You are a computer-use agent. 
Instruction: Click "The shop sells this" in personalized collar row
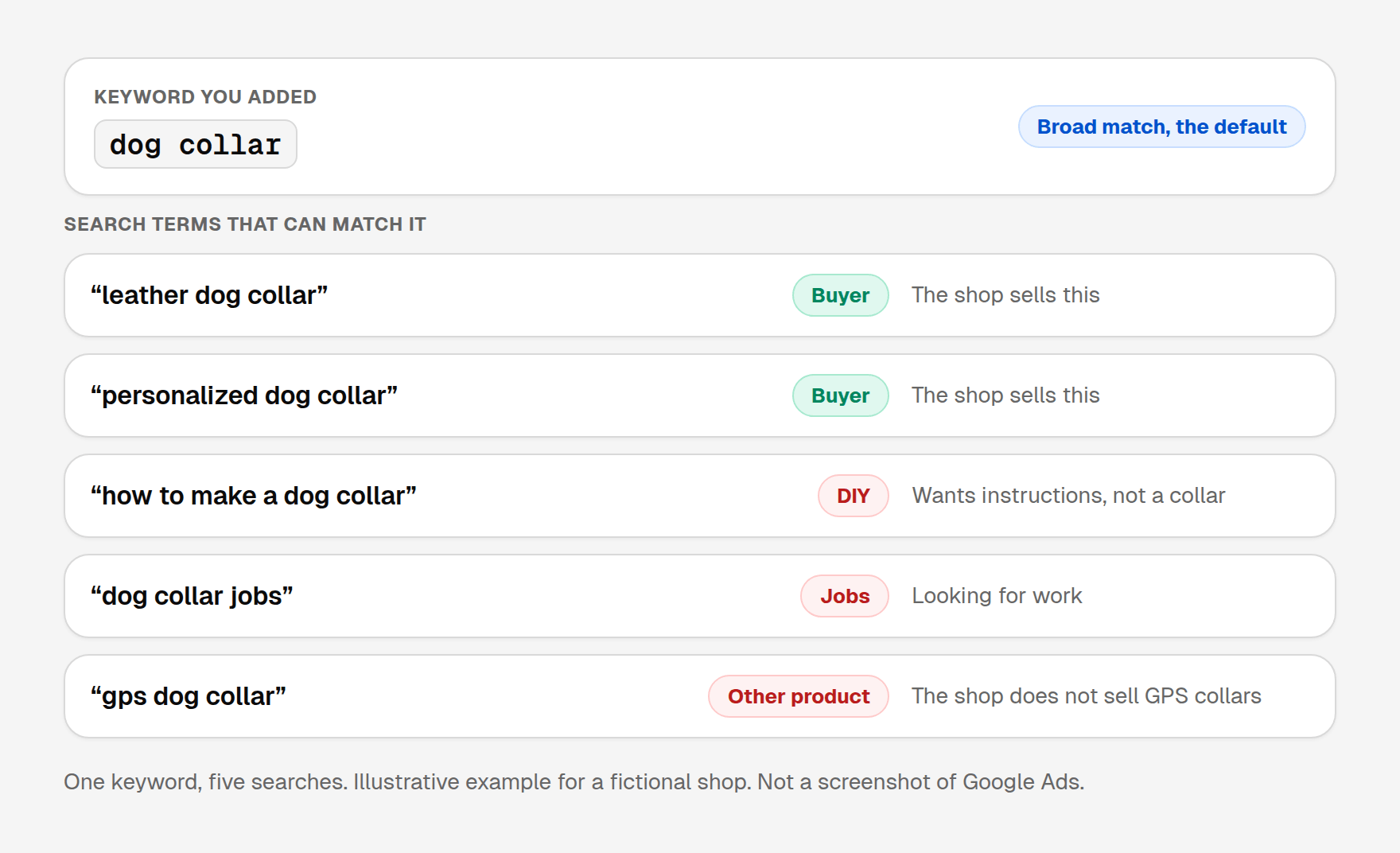tap(1005, 395)
